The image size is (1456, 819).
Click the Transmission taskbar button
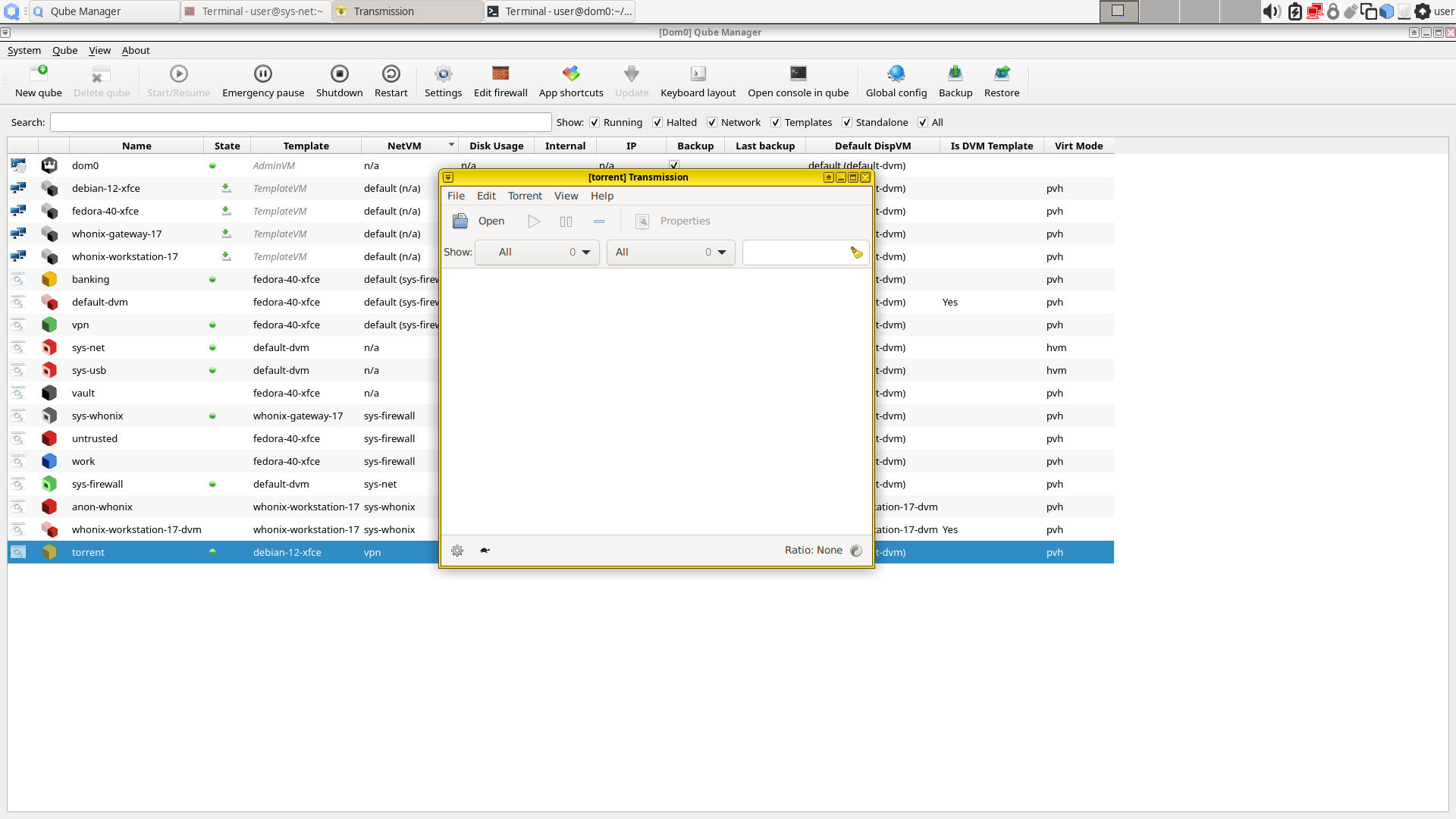408,11
